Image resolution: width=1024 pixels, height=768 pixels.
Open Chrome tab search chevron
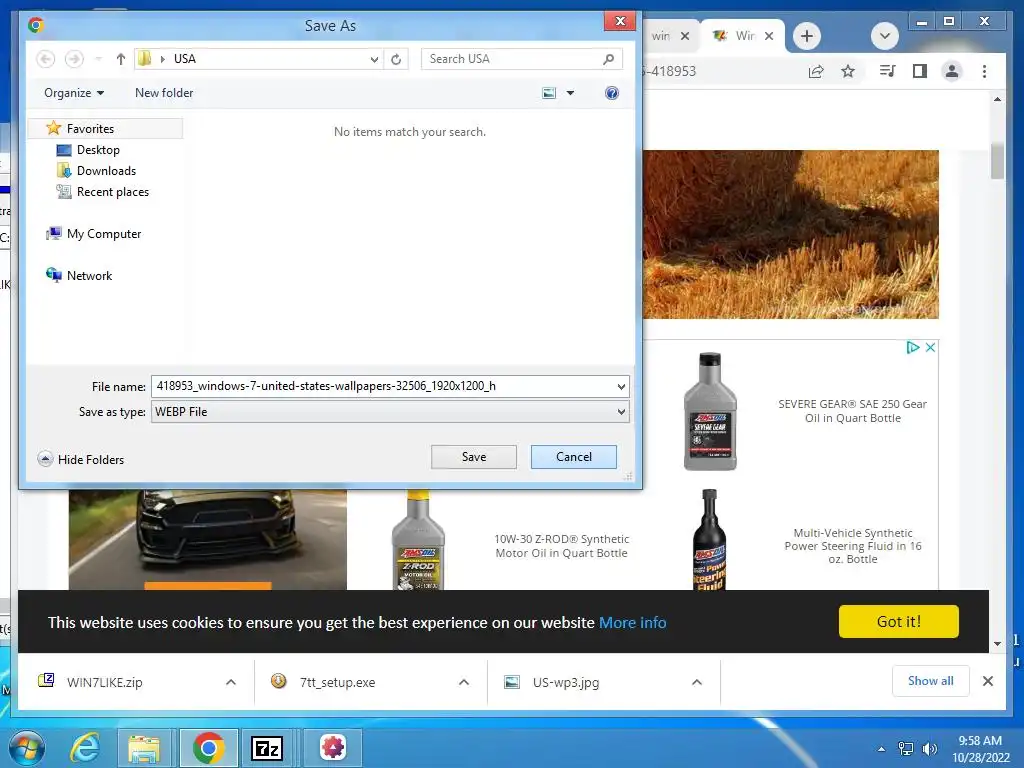pyautogui.click(x=885, y=36)
